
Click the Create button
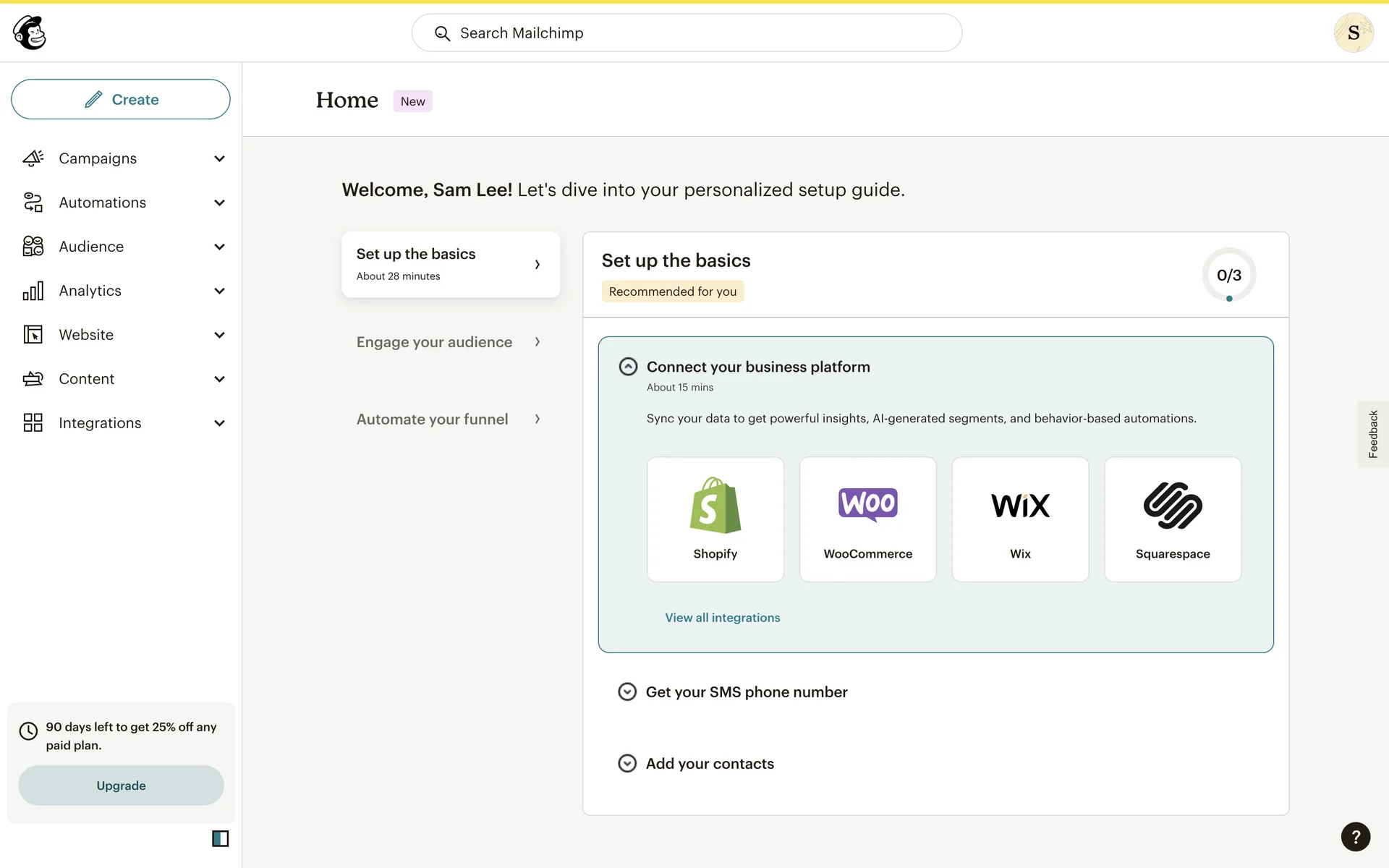[x=121, y=99]
